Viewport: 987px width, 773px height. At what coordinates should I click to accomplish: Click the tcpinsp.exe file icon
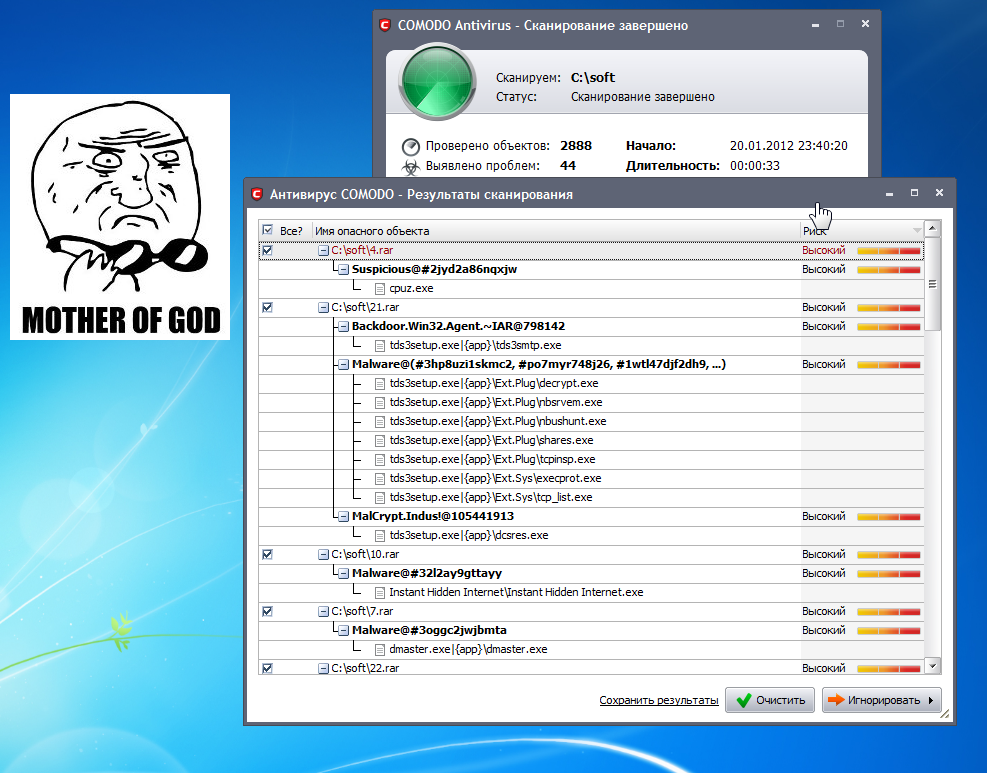tap(380, 460)
